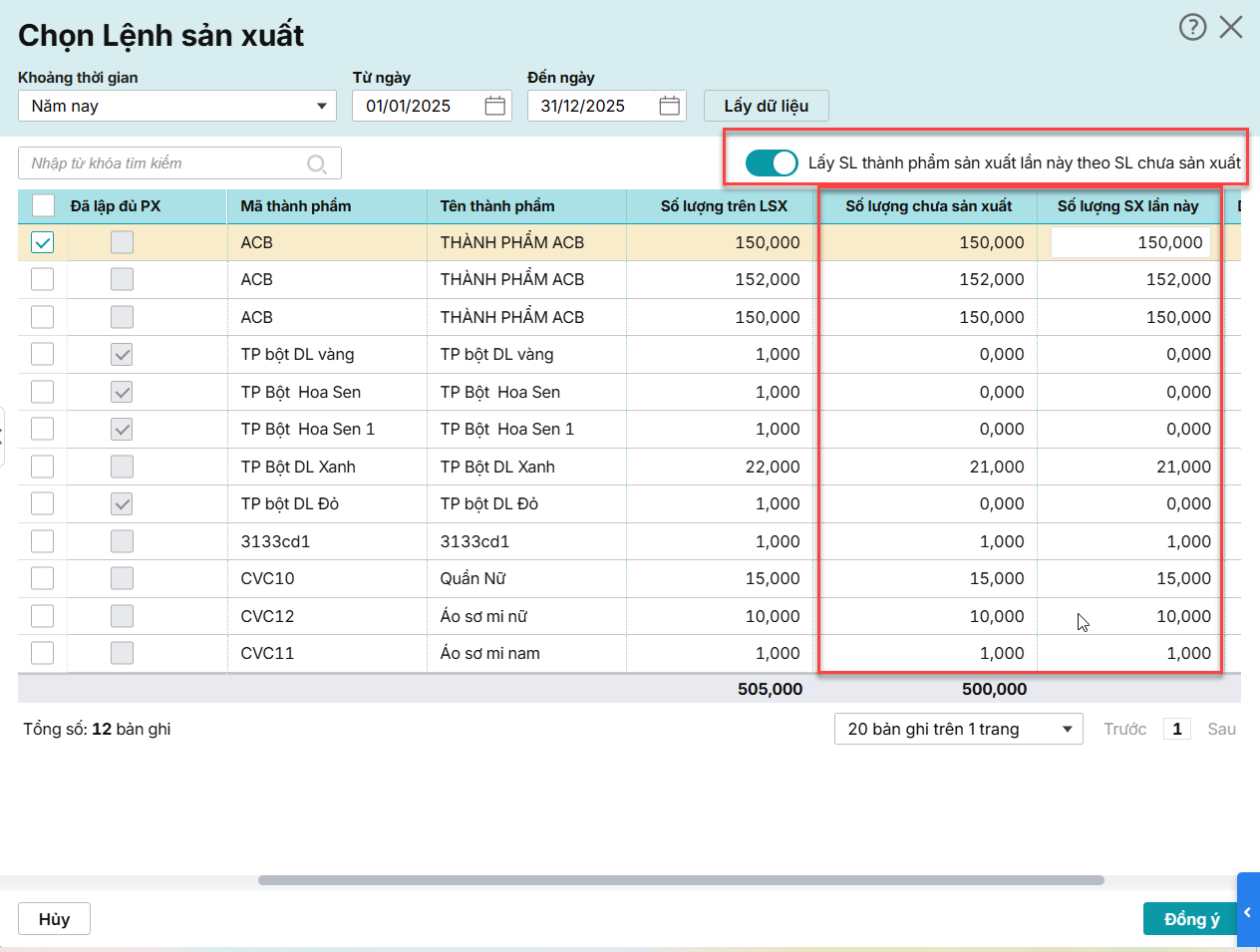
Task: Open the help question mark icon
Action: 1192,27
